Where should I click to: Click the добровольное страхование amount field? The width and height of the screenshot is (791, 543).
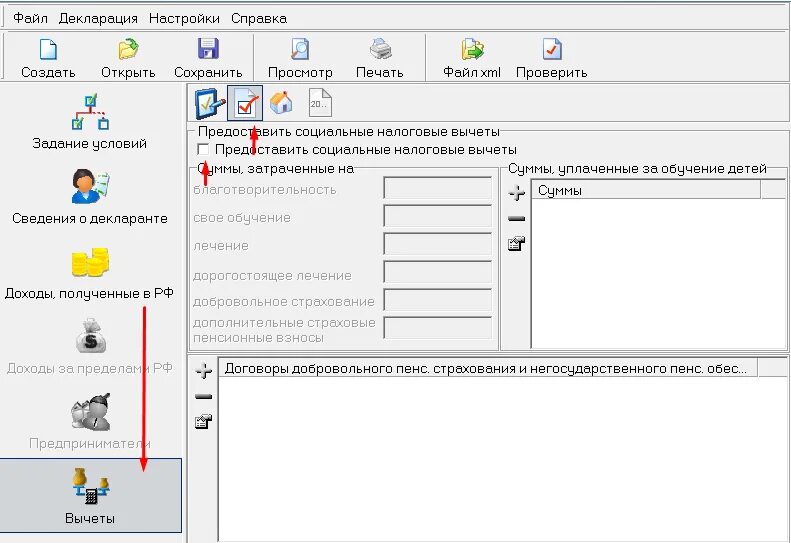click(437, 301)
